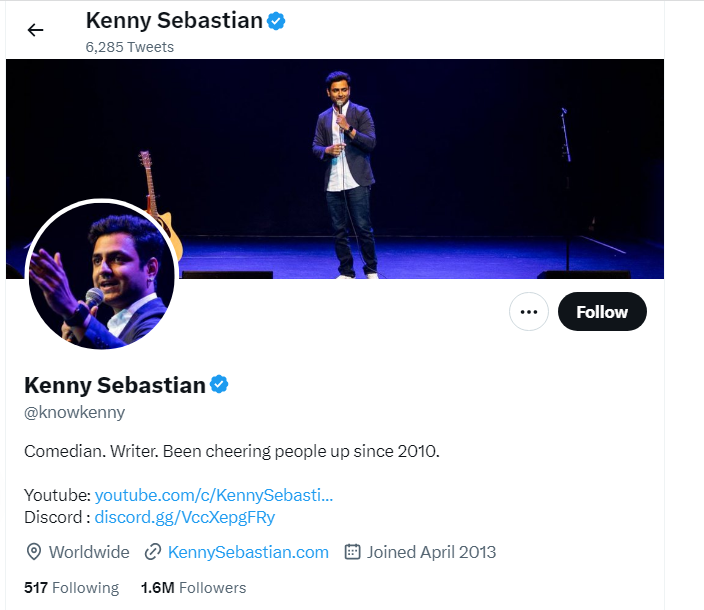Screen dimensions: 704x610
Task: Click the @knowkenny handle text
Action: click(75, 412)
